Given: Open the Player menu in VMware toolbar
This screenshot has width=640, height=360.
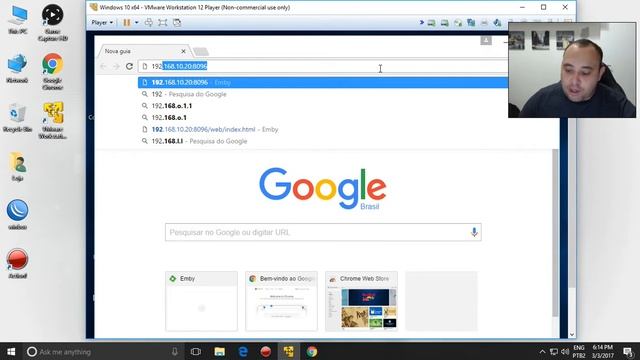Looking at the screenshot, I should tap(102, 22).
